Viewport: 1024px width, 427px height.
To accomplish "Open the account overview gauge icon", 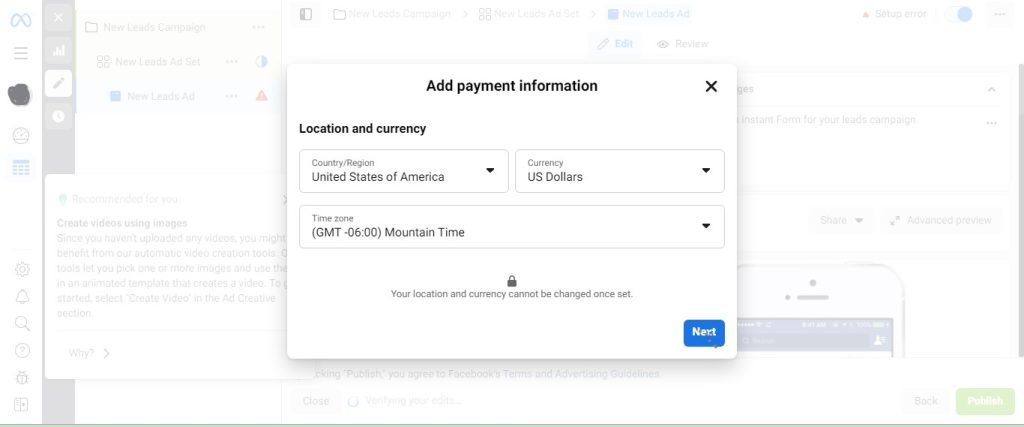I will tap(21, 136).
